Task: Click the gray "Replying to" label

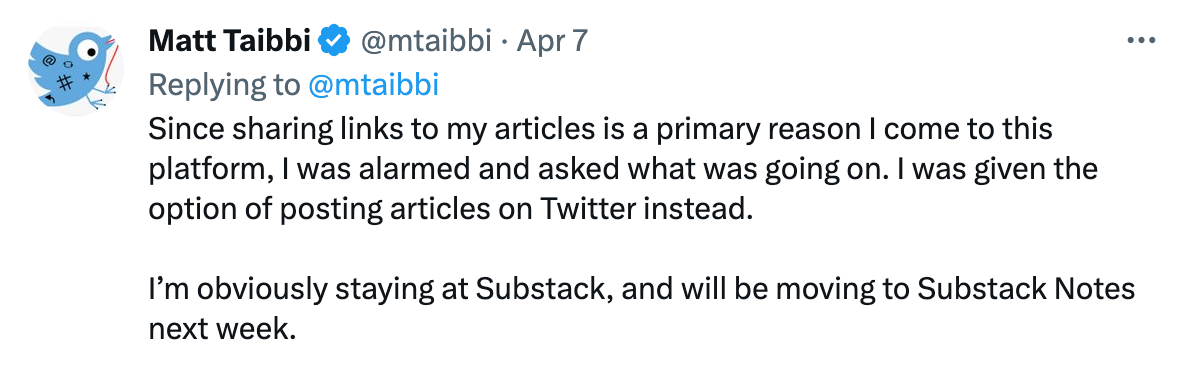Action: pyautogui.click(x=225, y=85)
